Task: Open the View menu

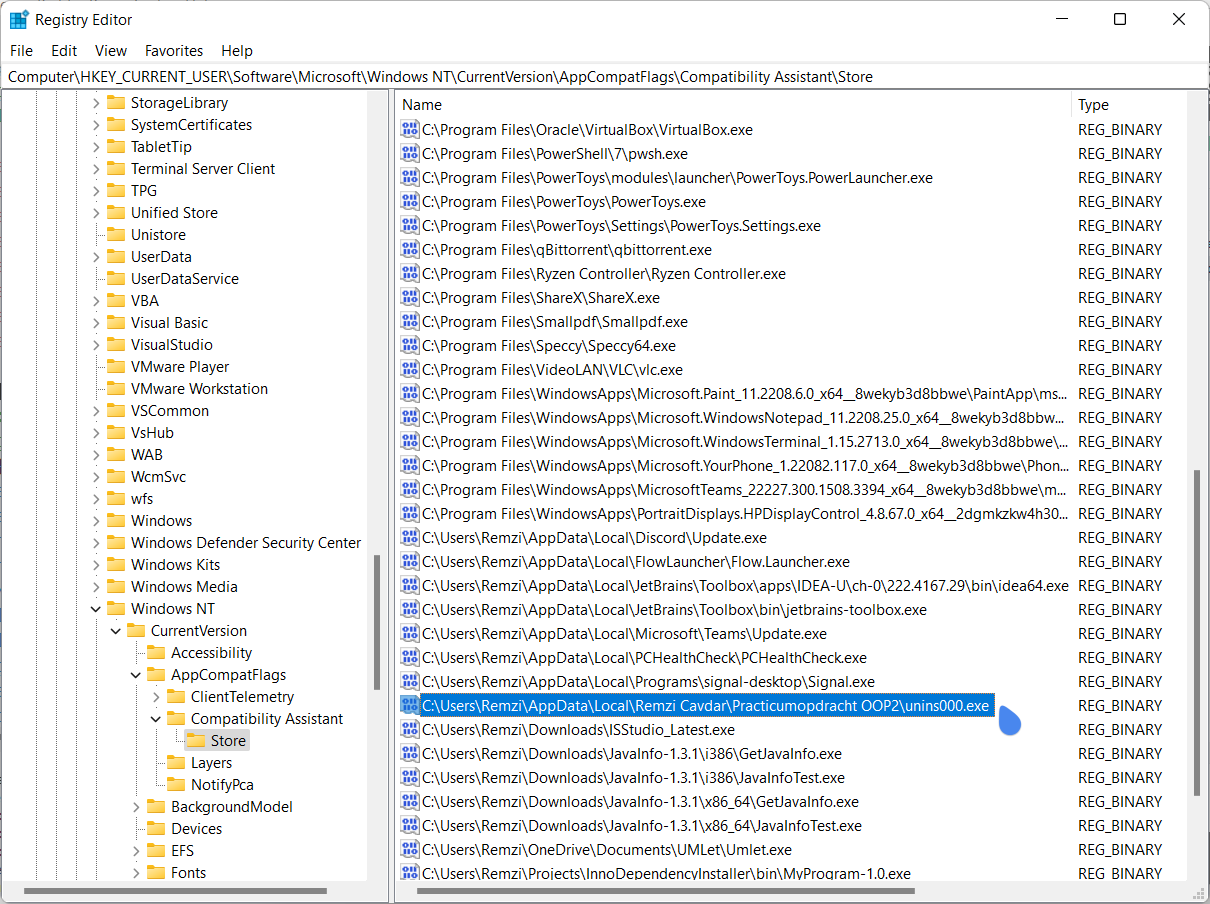Action: pyautogui.click(x=111, y=50)
